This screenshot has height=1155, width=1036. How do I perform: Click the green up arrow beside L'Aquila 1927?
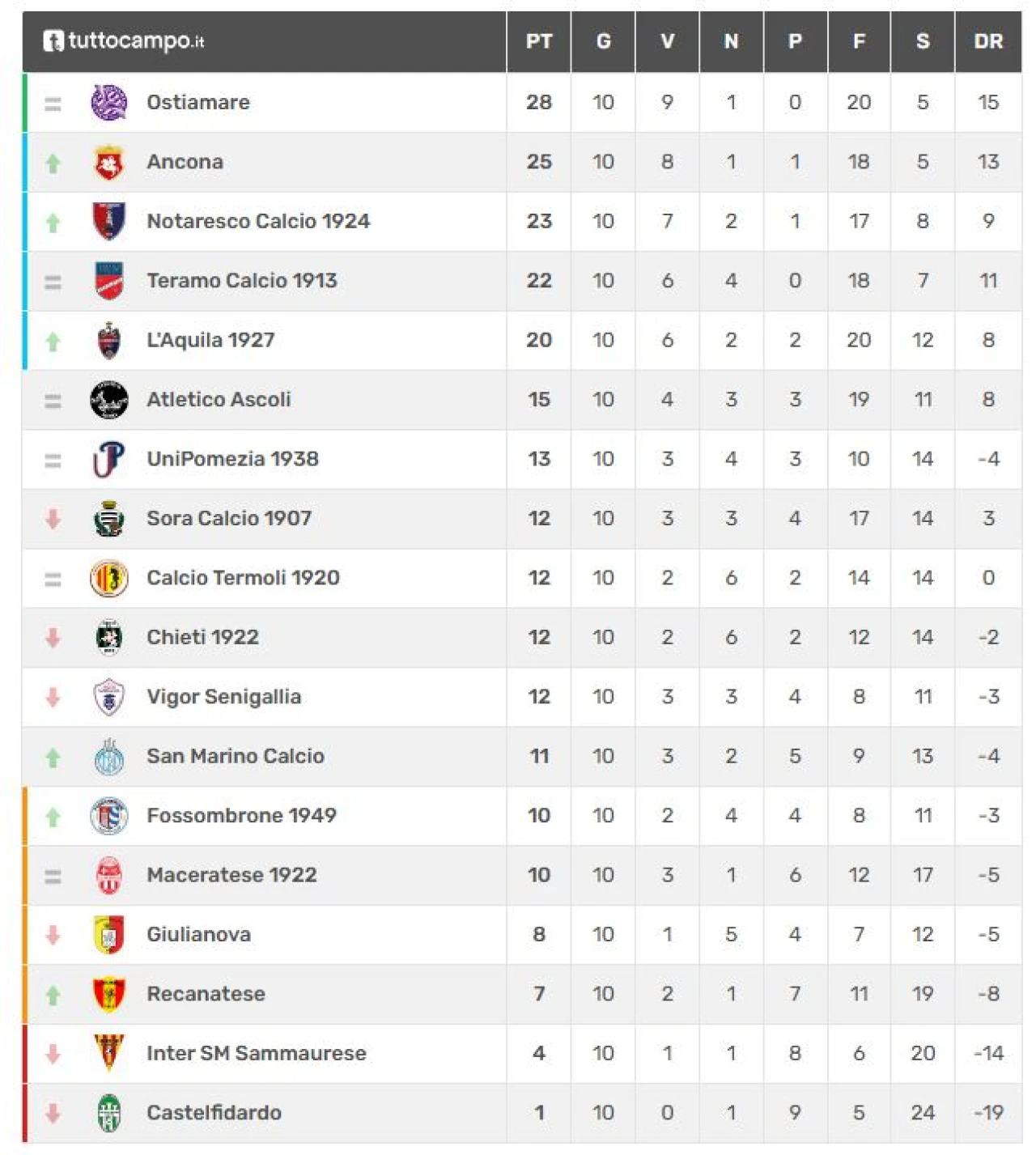coord(53,342)
